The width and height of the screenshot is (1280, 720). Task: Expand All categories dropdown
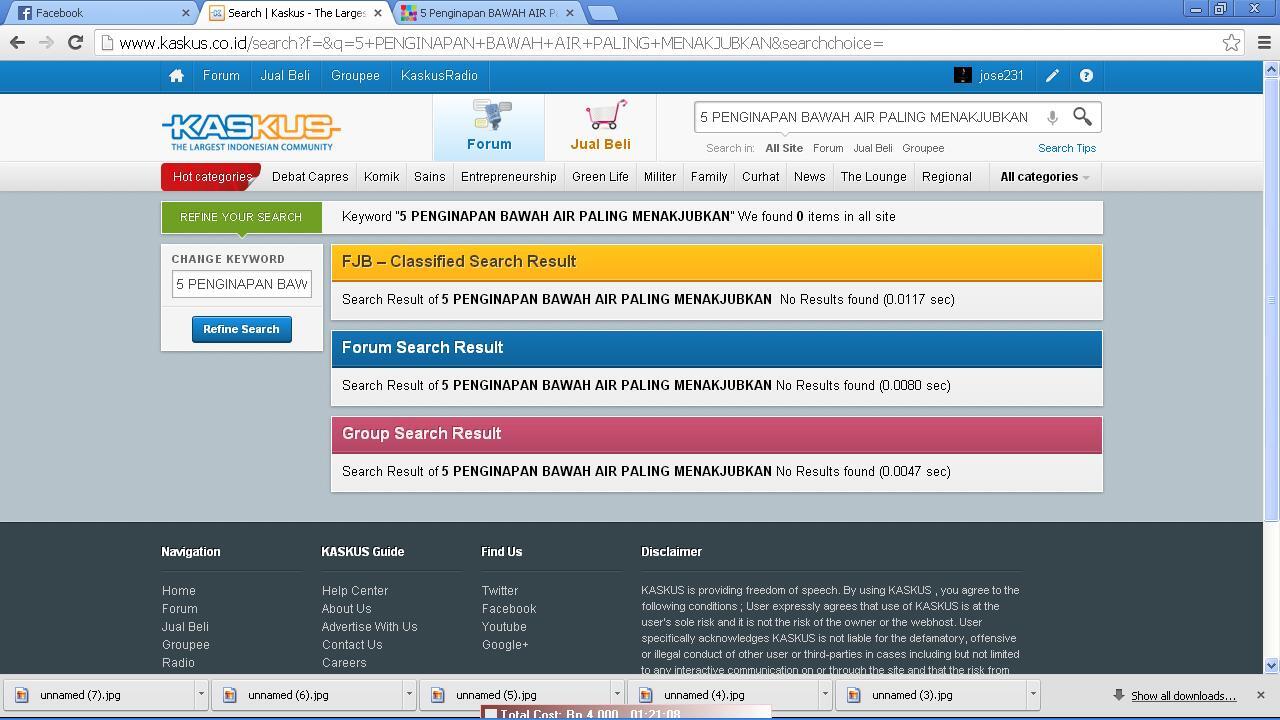tap(1044, 177)
